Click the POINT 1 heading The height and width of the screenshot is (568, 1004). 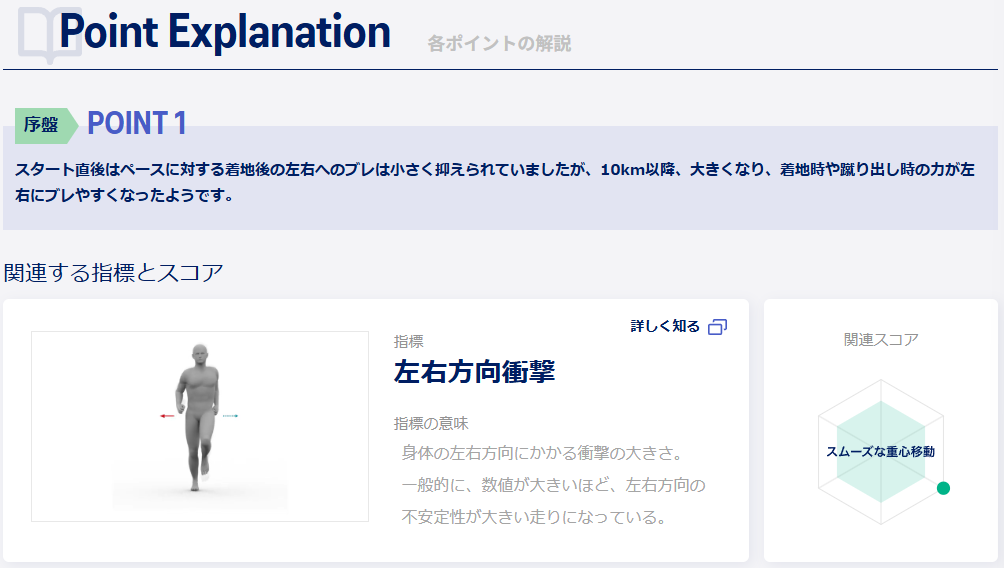(137, 123)
